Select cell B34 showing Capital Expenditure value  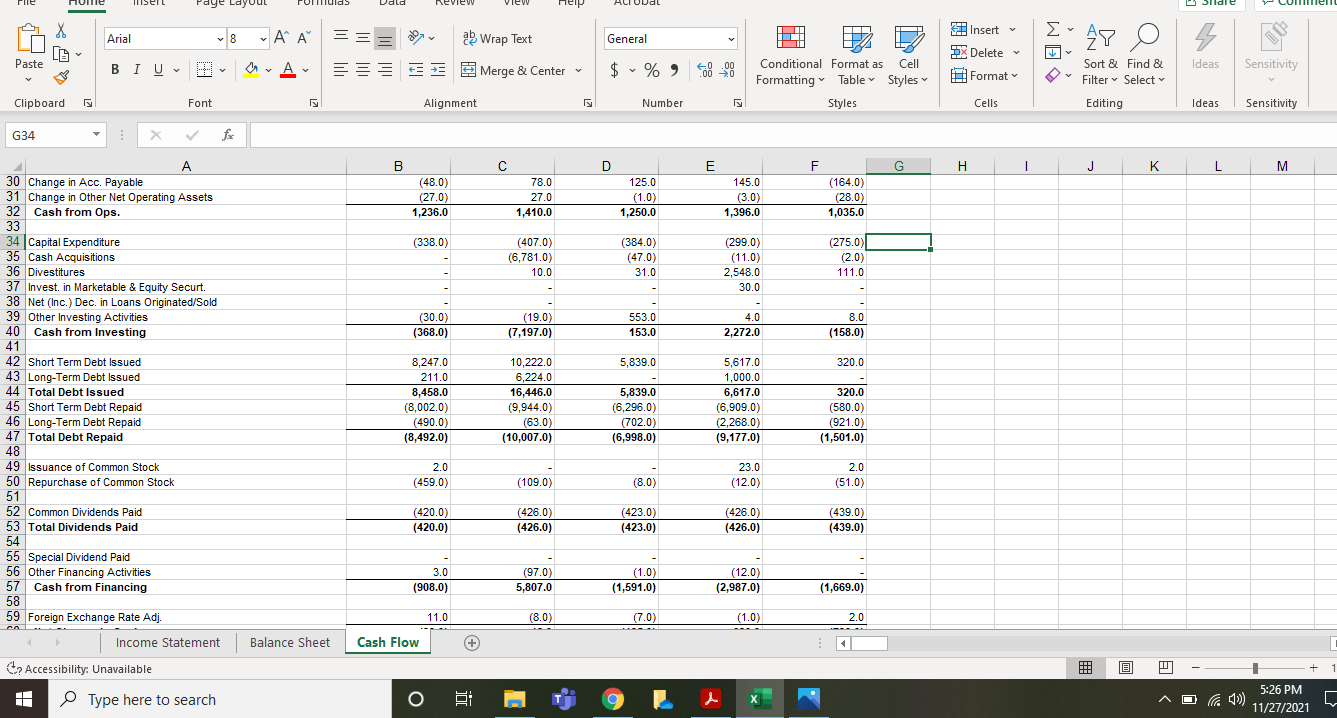pyautogui.click(x=398, y=241)
